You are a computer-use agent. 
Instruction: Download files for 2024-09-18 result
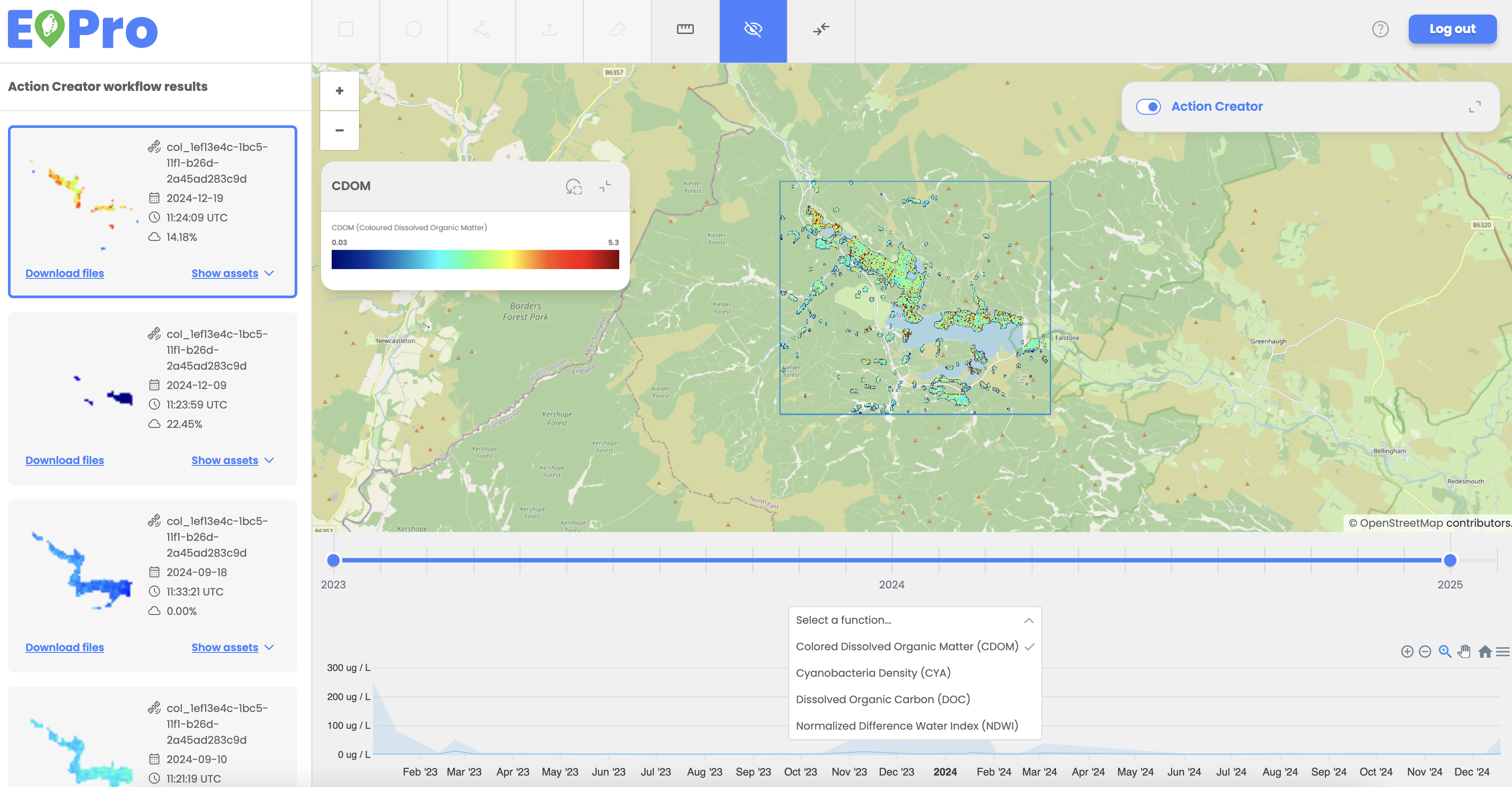tap(64, 647)
